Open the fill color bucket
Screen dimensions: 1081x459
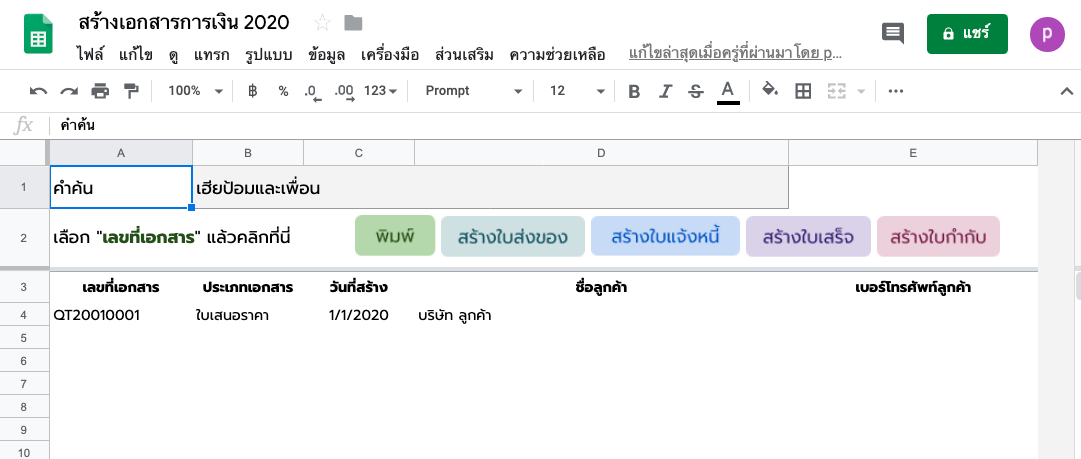pos(770,90)
